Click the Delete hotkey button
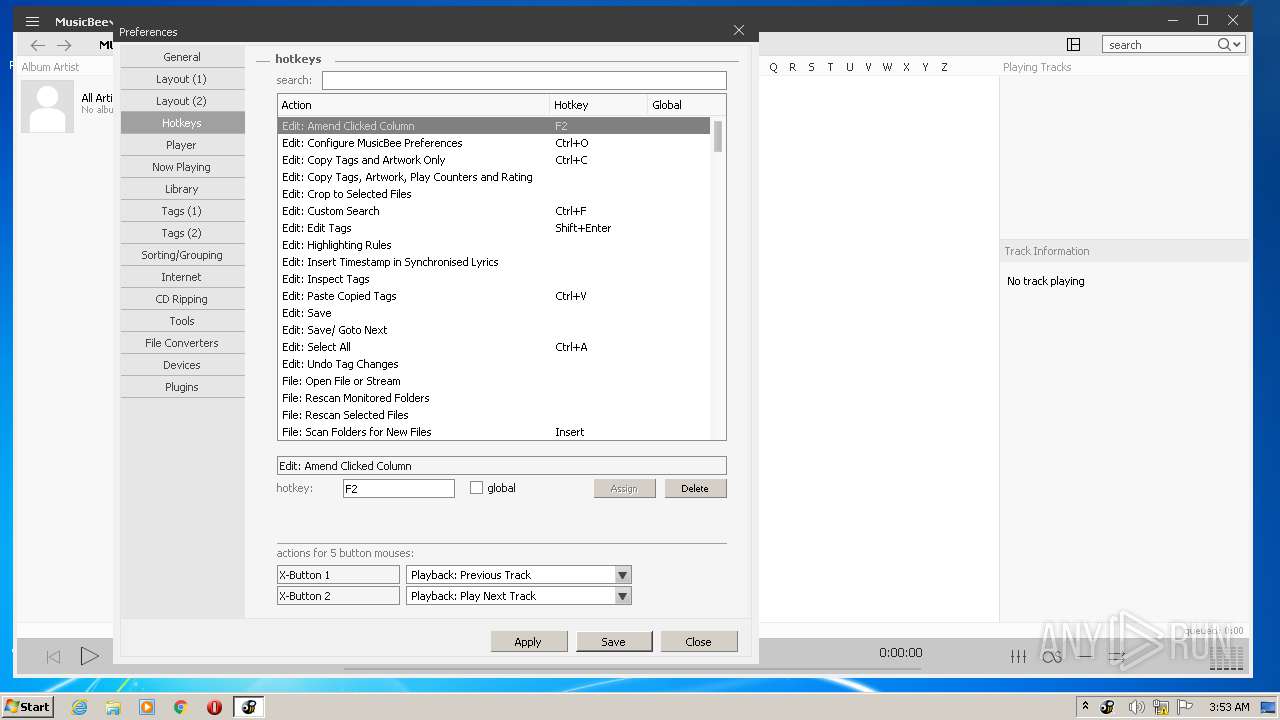Screen dimensions: 1280x720 (695, 488)
